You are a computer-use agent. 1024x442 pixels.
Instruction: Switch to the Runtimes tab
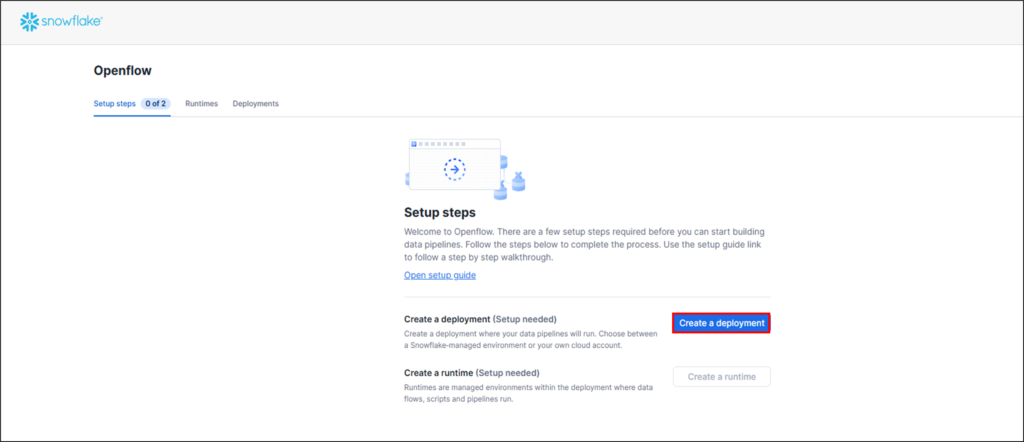[201, 104]
